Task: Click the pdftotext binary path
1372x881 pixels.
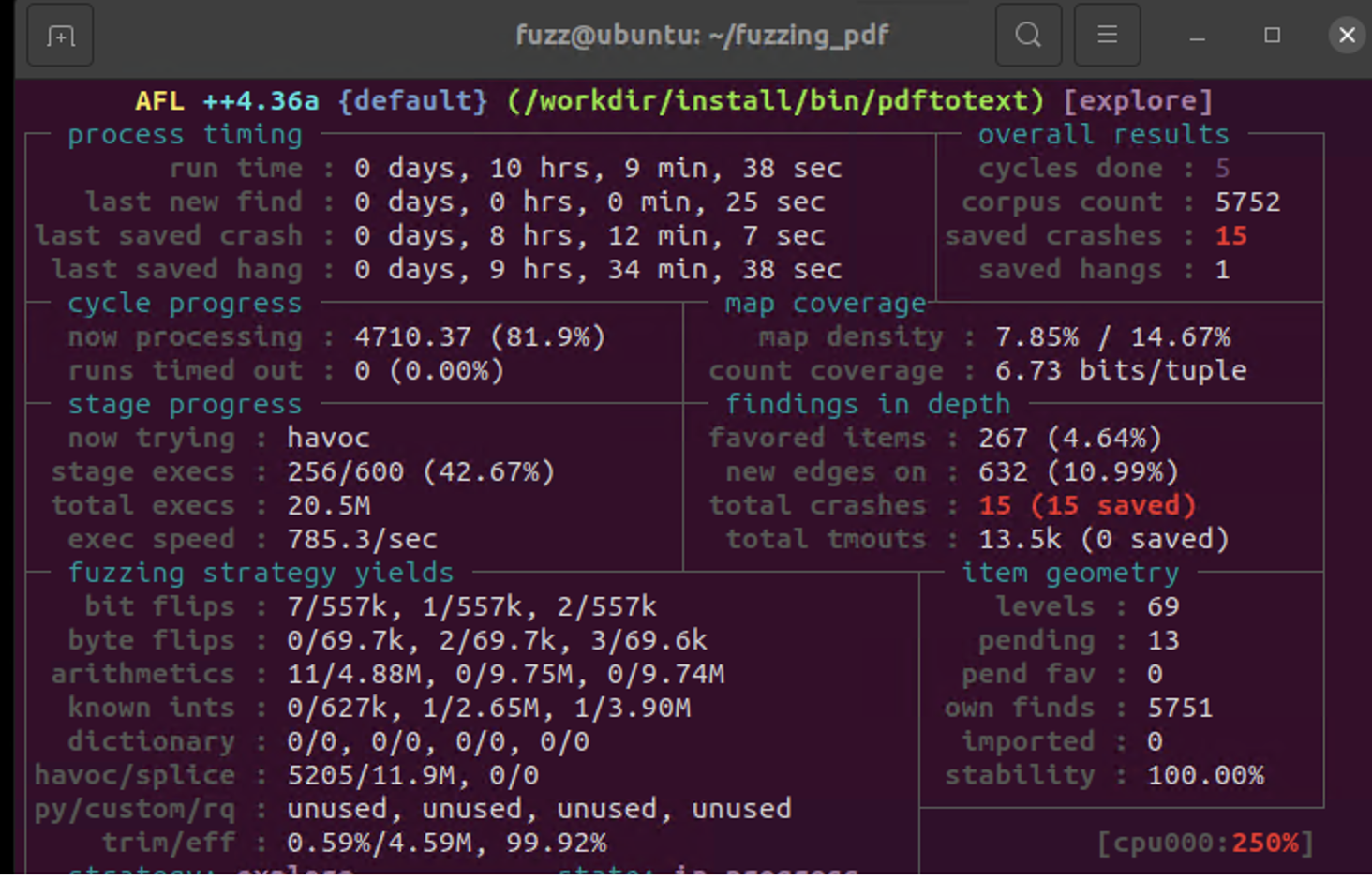Action: [775, 101]
